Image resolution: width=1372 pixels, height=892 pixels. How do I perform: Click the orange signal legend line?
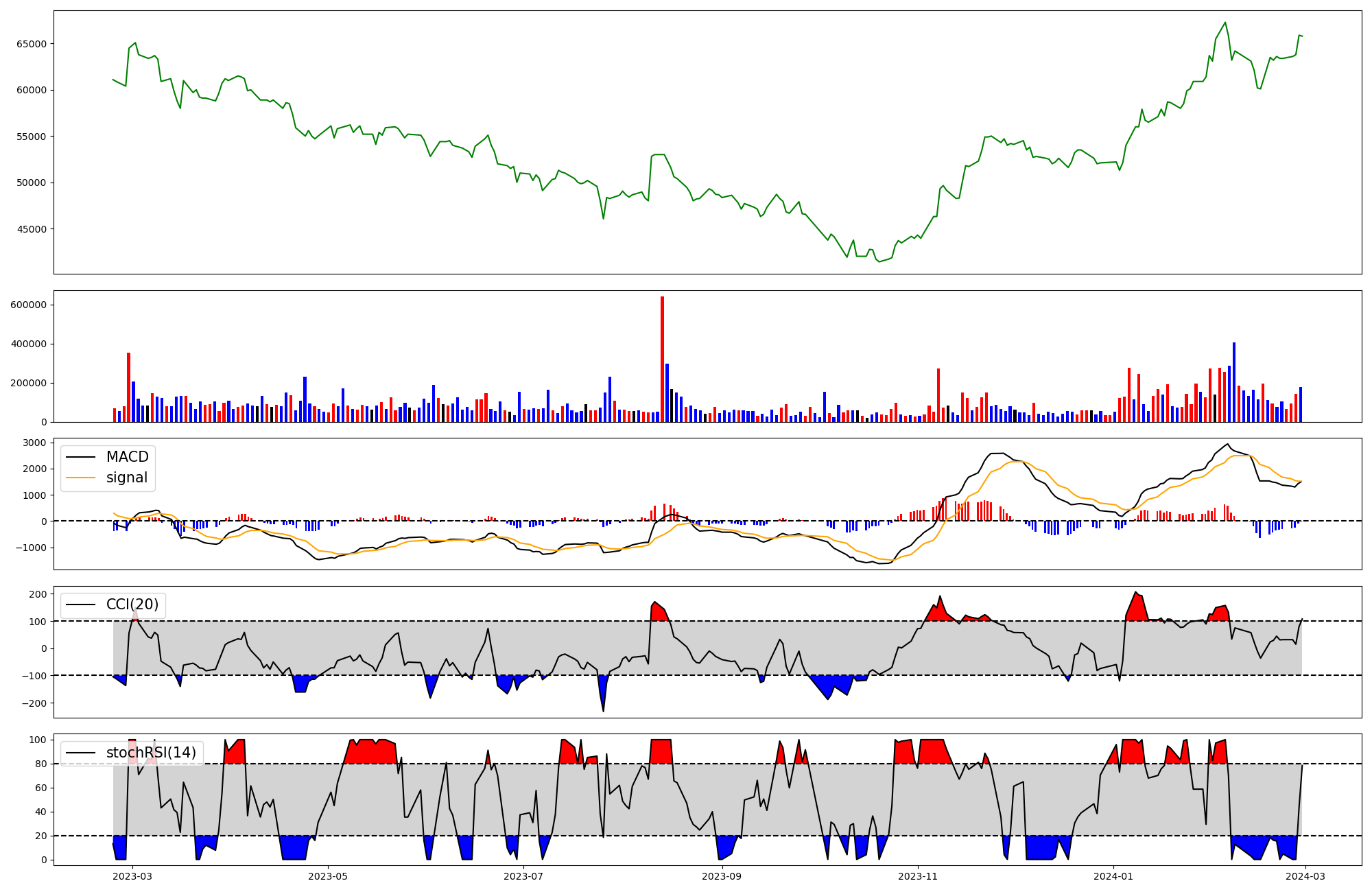click(x=80, y=478)
